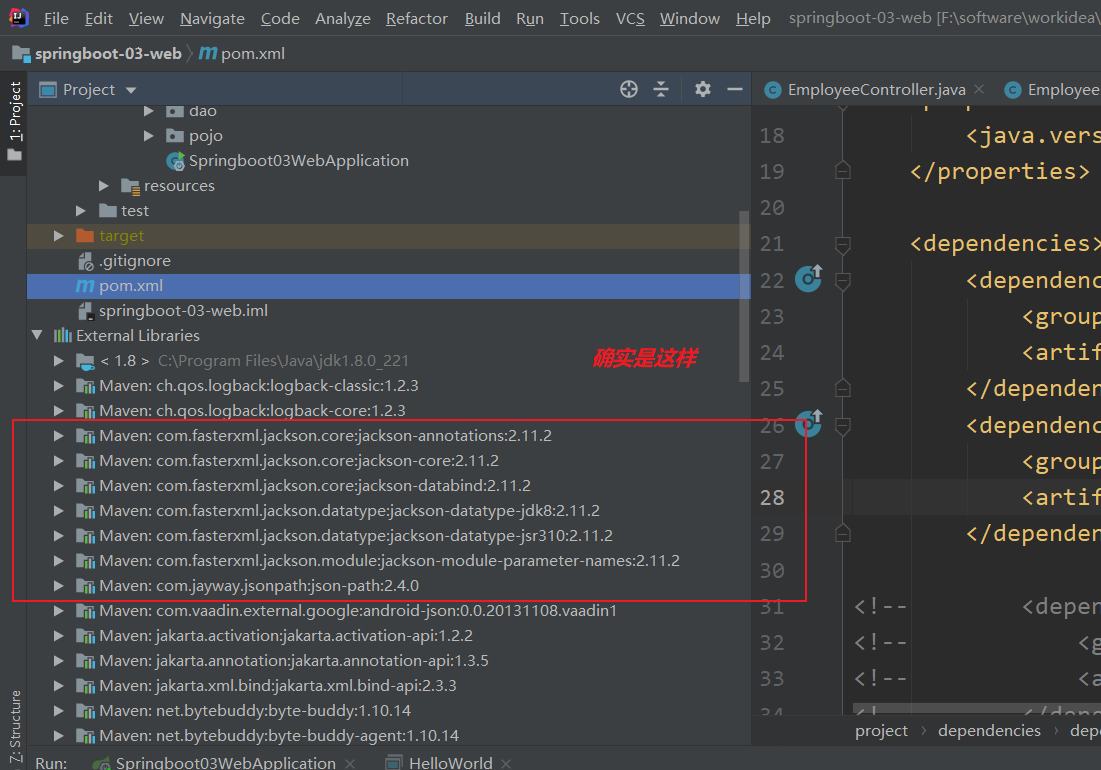Viewport: 1101px width, 770px height.
Task: Open the Project panel settings gear
Action: [702, 89]
